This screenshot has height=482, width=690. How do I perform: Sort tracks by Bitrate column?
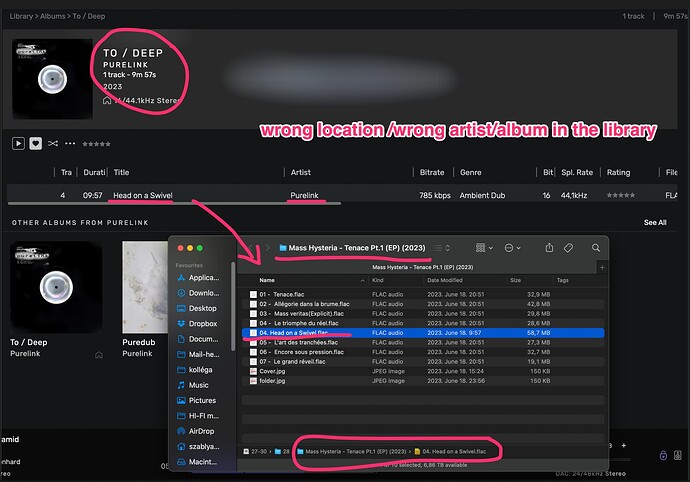tap(432, 173)
